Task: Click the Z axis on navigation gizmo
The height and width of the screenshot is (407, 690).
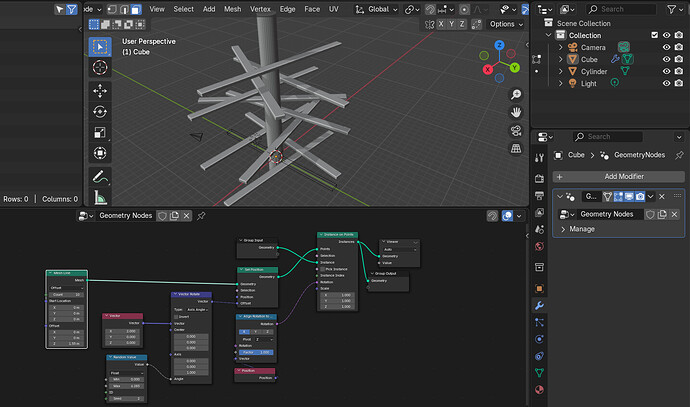Action: click(x=499, y=45)
